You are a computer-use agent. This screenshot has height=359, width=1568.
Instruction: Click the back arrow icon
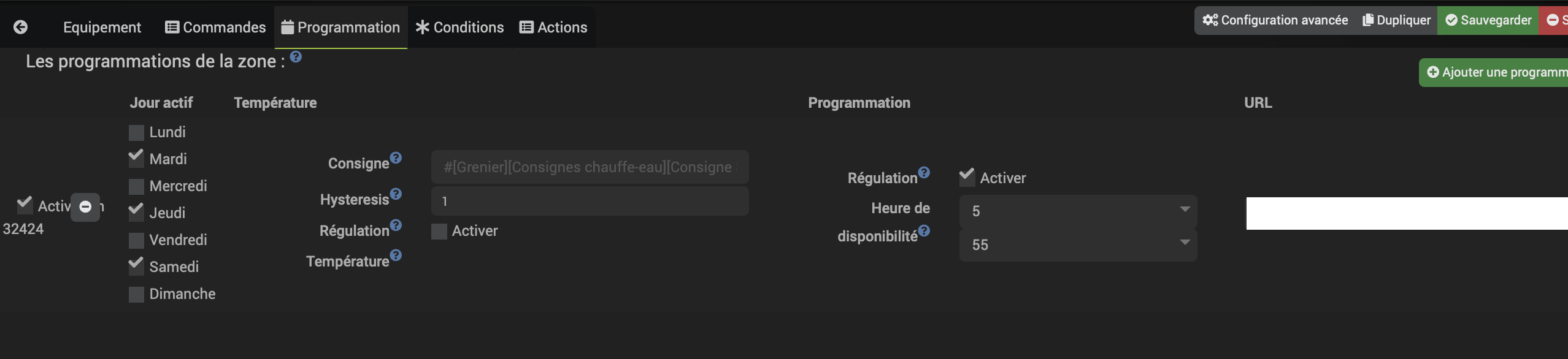click(20, 27)
